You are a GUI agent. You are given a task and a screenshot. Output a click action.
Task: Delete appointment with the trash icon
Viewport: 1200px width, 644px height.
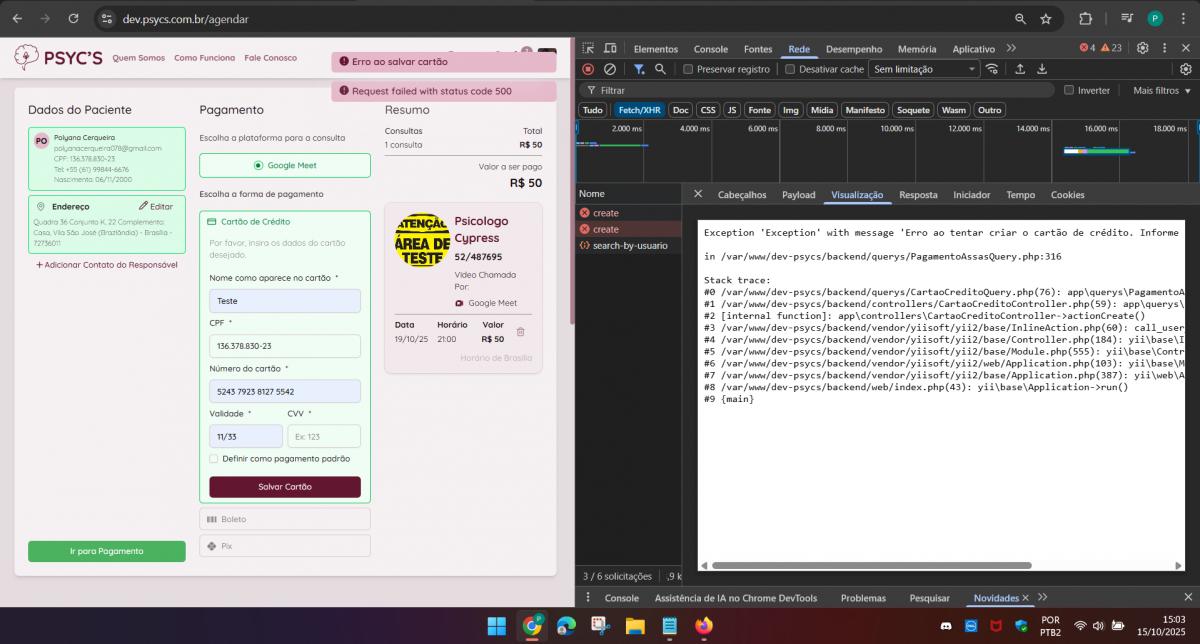pyautogui.click(x=520, y=332)
